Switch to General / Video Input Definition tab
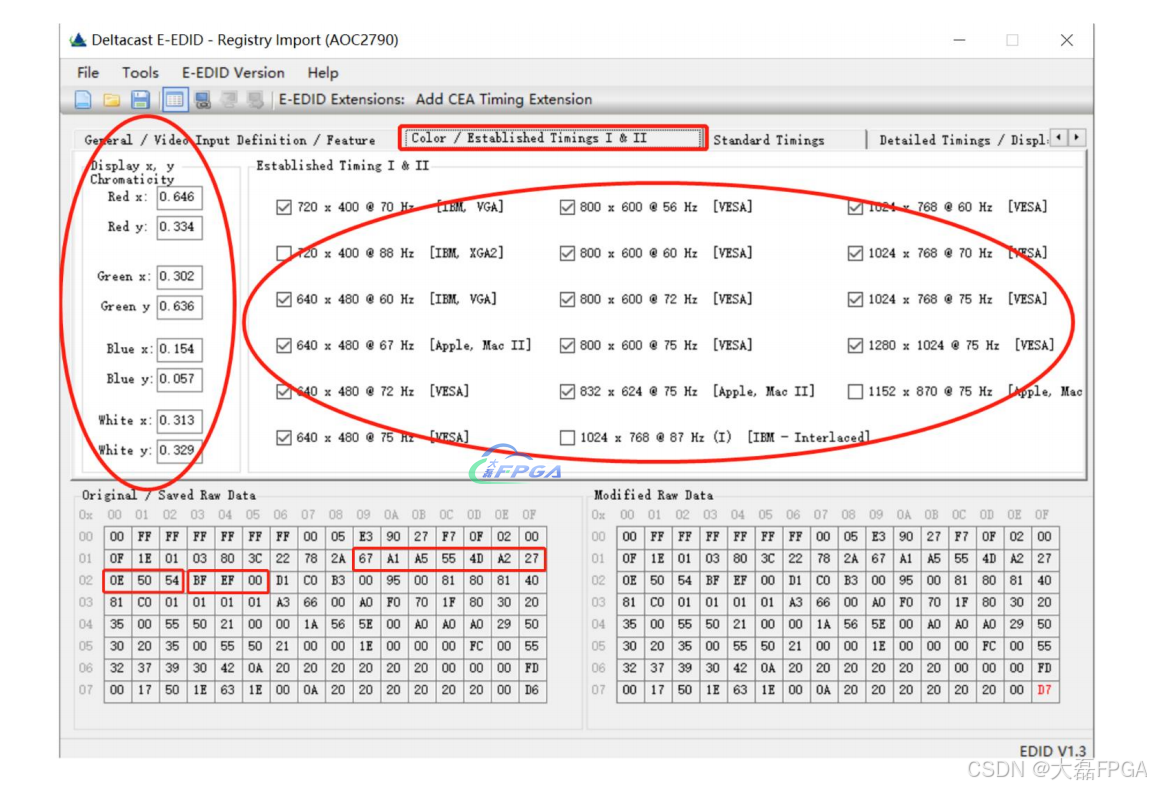The height and width of the screenshot is (789, 1151). point(230,139)
